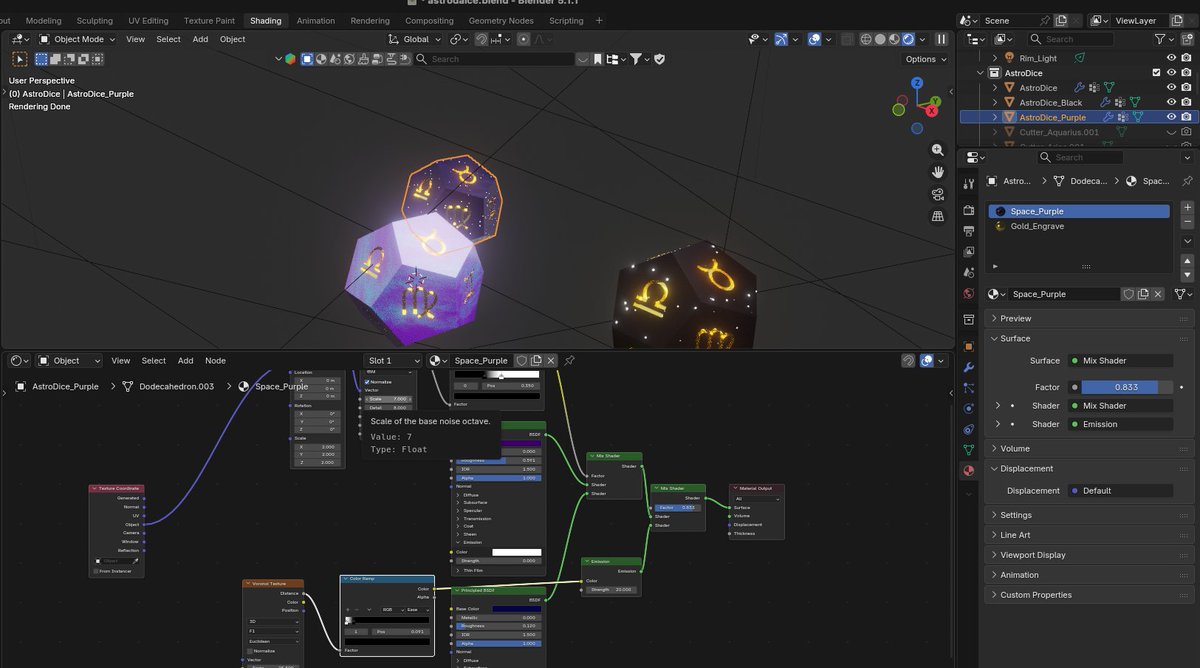Screen dimensions: 1200x668
Task: Click the pause render icon in viewport header
Action: tap(941, 39)
